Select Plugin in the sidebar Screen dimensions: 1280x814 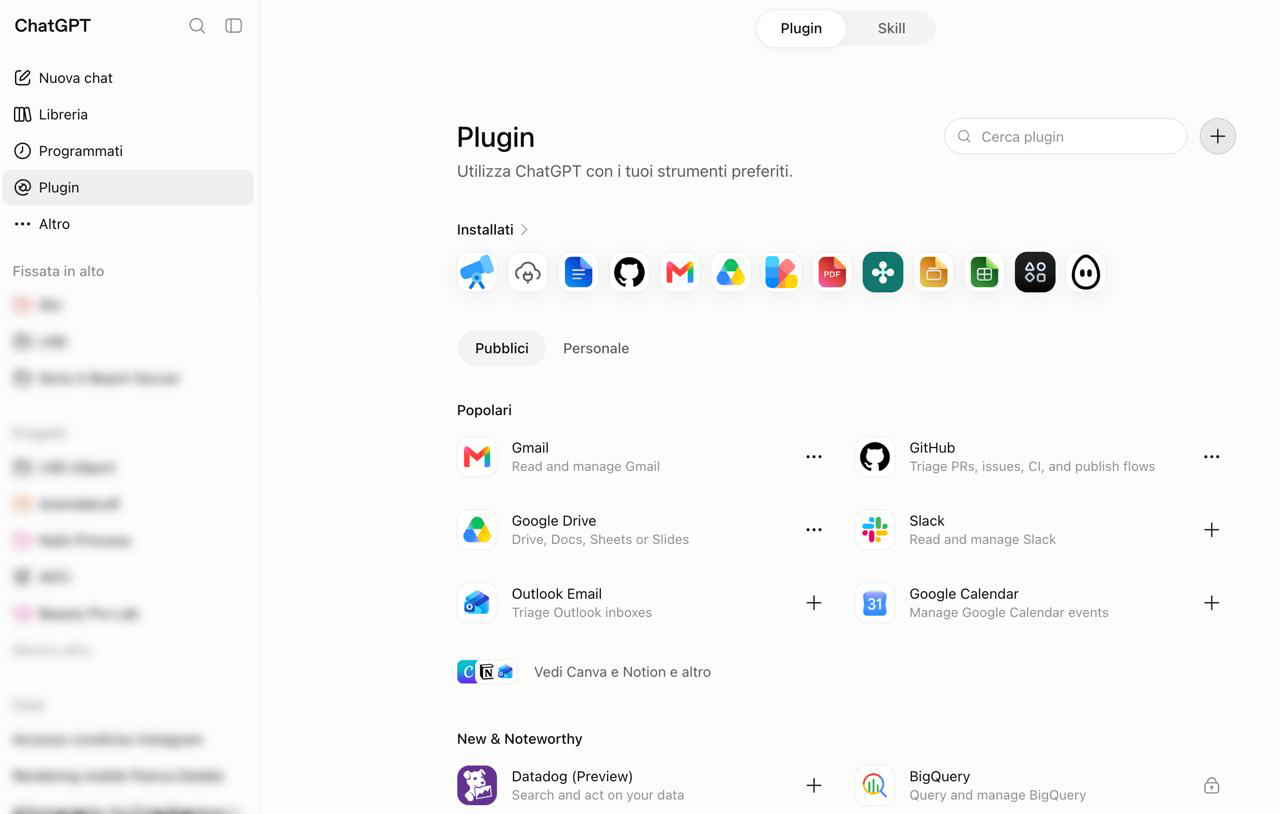coord(128,187)
